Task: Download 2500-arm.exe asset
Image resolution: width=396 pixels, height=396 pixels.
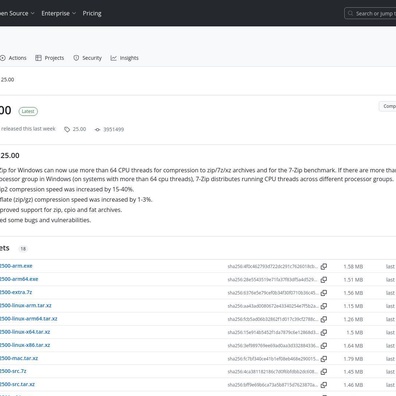Action: point(16,266)
